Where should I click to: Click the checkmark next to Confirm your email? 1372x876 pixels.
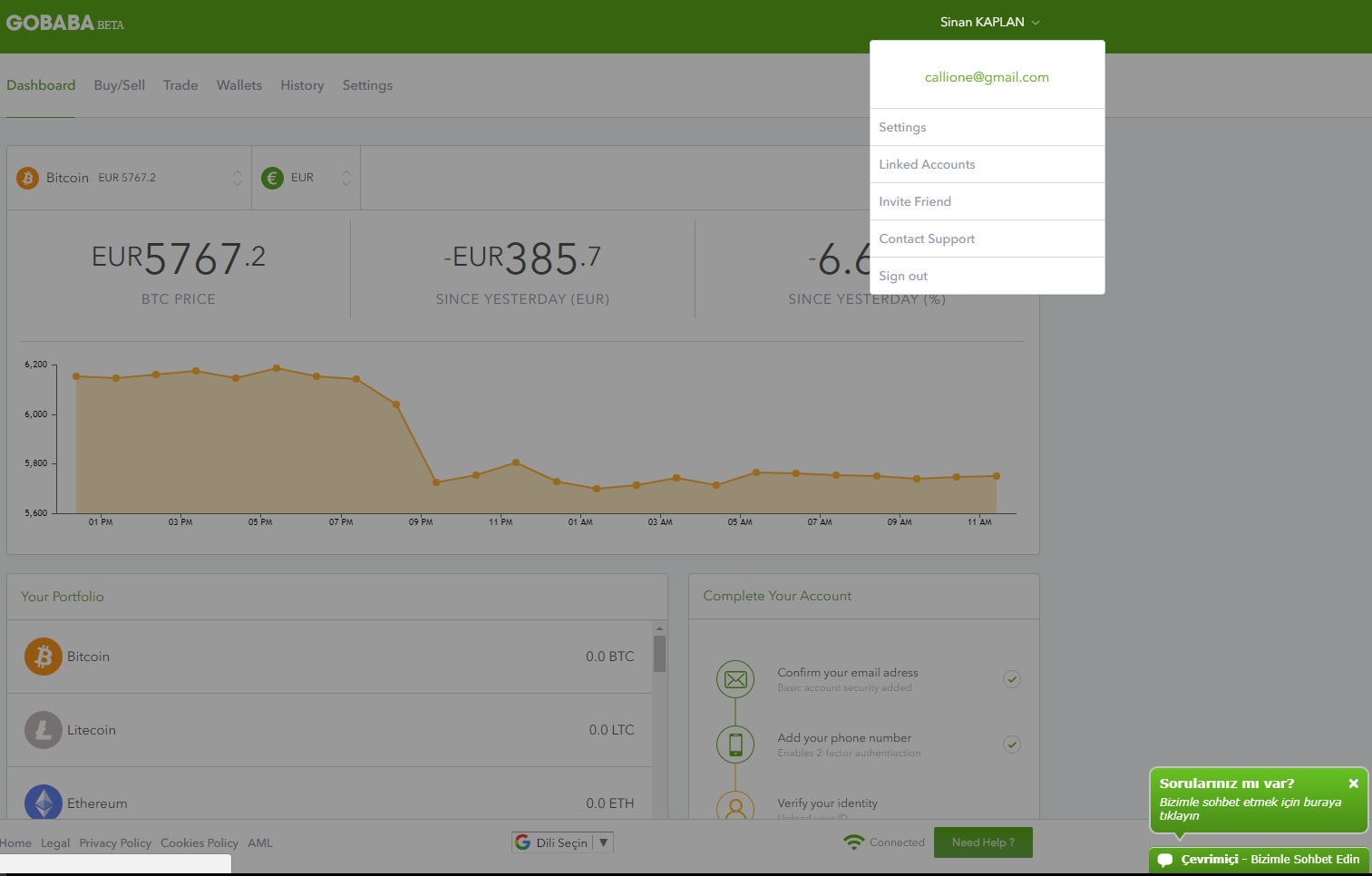click(x=1012, y=679)
